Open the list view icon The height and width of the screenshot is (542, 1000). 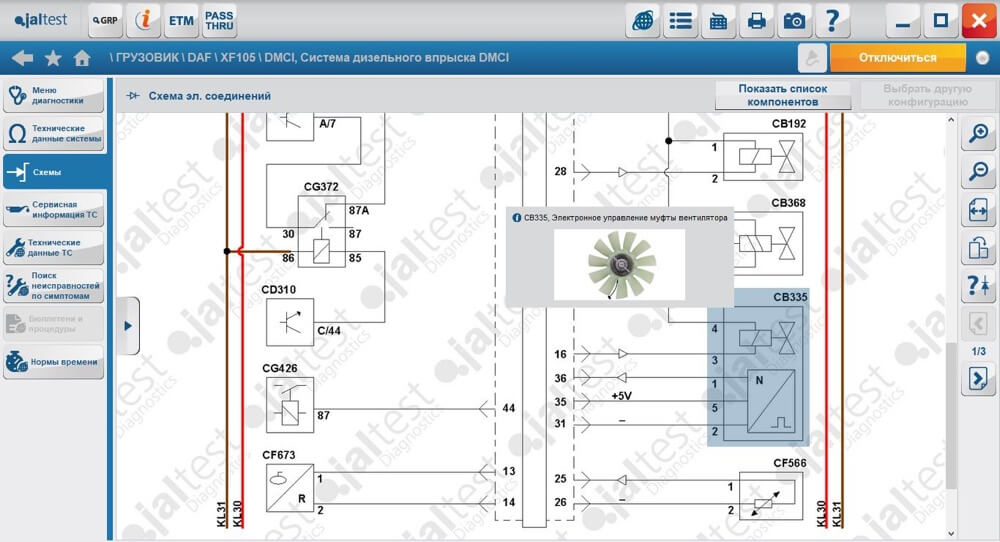(680, 21)
